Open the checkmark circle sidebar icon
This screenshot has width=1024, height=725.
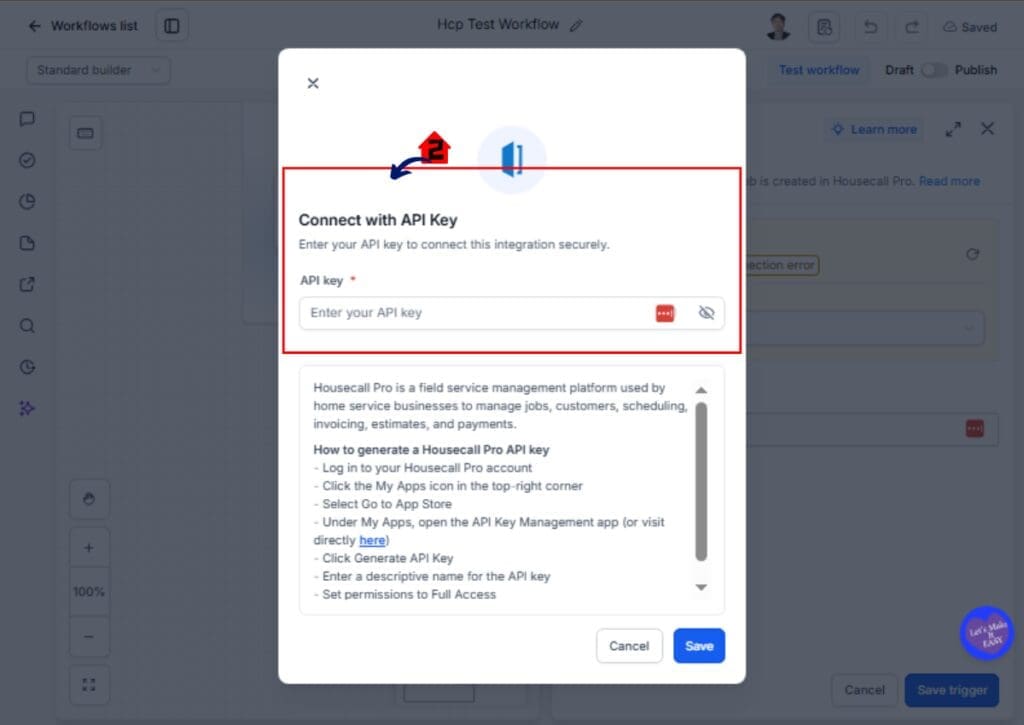pos(27,160)
